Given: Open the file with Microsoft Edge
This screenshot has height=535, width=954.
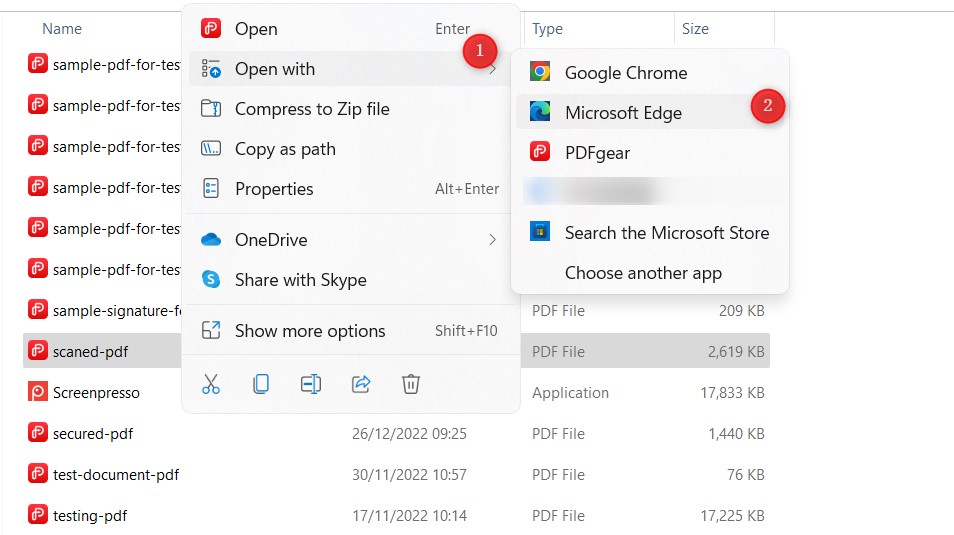Looking at the screenshot, I should click(x=623, y=113).
